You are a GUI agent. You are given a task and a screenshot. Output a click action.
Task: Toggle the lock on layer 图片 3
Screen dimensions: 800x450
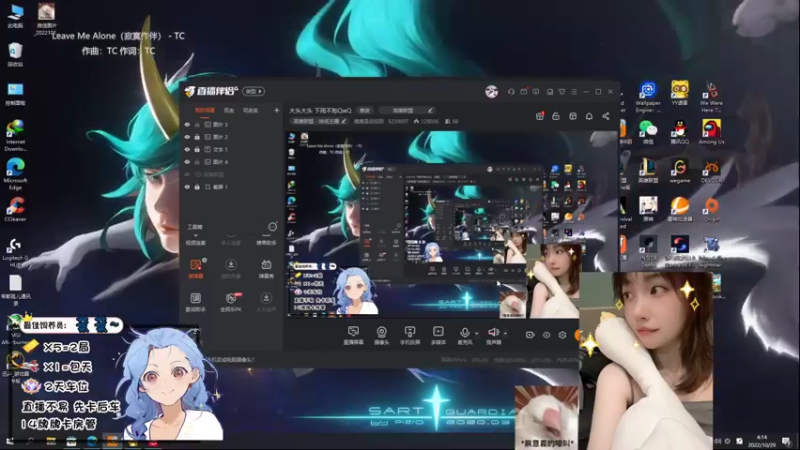(x=197, y=124)
